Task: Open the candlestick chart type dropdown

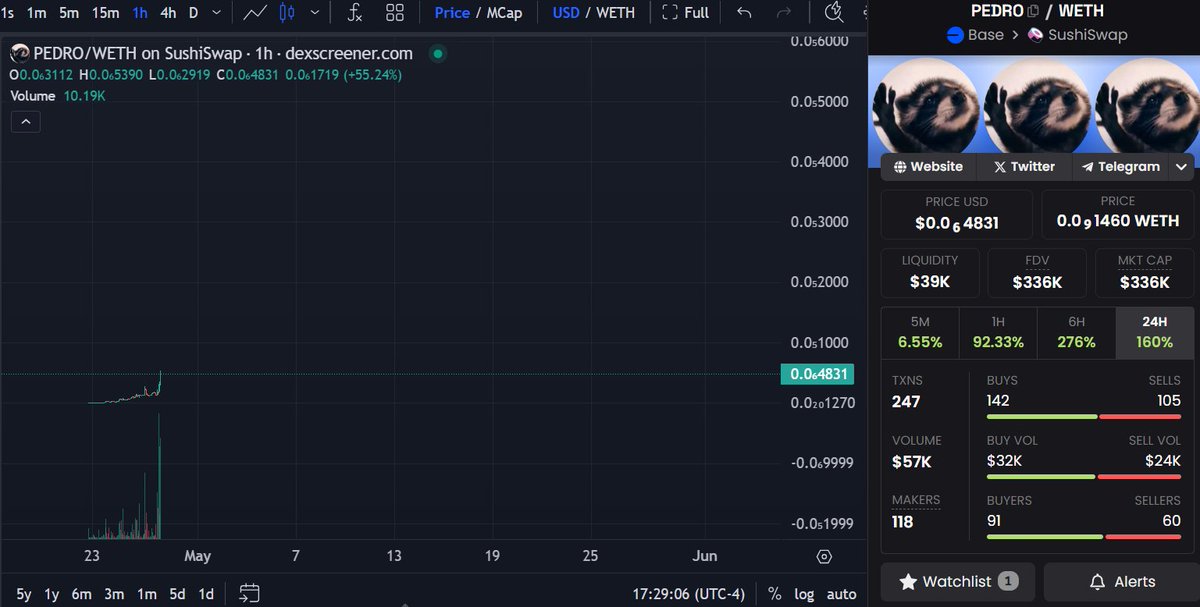Action: (x=315, y=12)
